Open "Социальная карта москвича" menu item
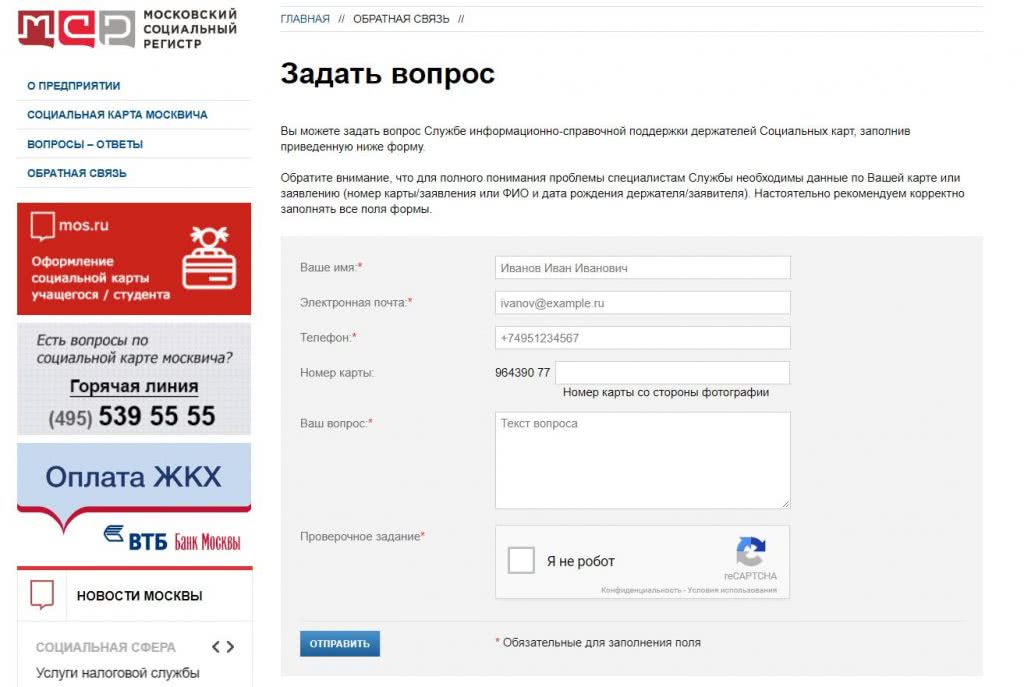Viewport: 1024px width, 687px height. coord(117,115)
